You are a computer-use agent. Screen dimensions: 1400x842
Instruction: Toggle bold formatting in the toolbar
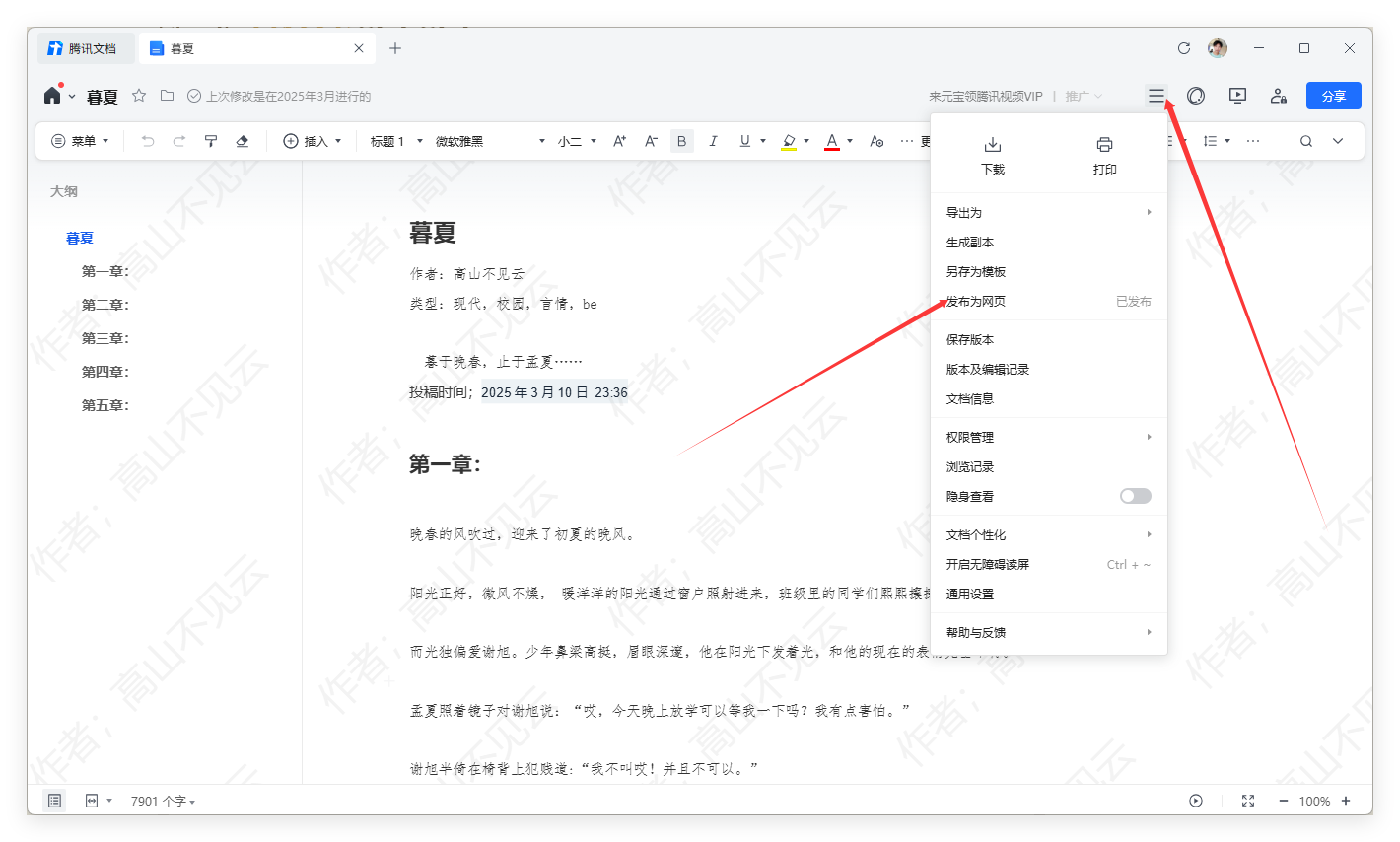pos(681,140)
